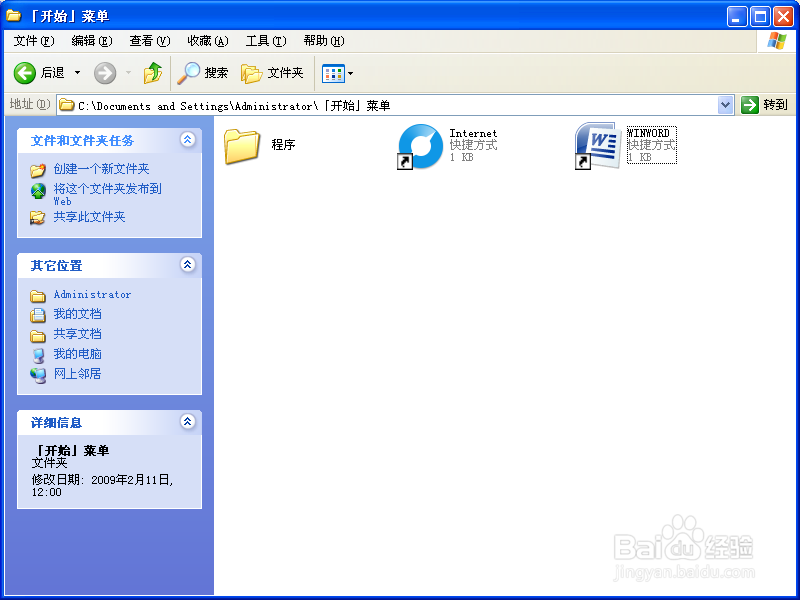Click the Programs folder name 程序
This screenshot has width=800, height=600.
[x=283, y=145]
